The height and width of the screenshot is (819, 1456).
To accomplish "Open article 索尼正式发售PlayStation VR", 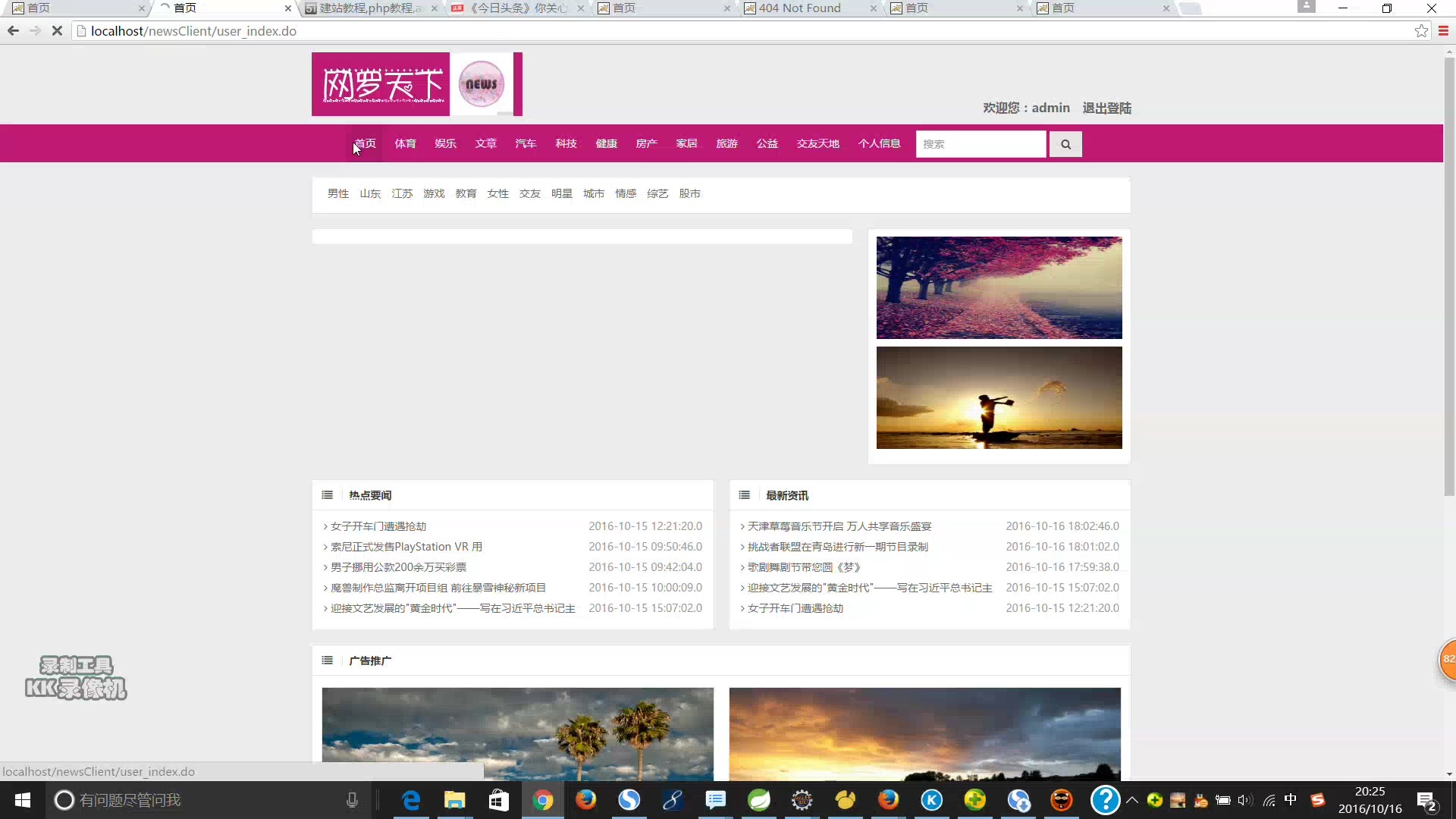I will click(406, 547).
